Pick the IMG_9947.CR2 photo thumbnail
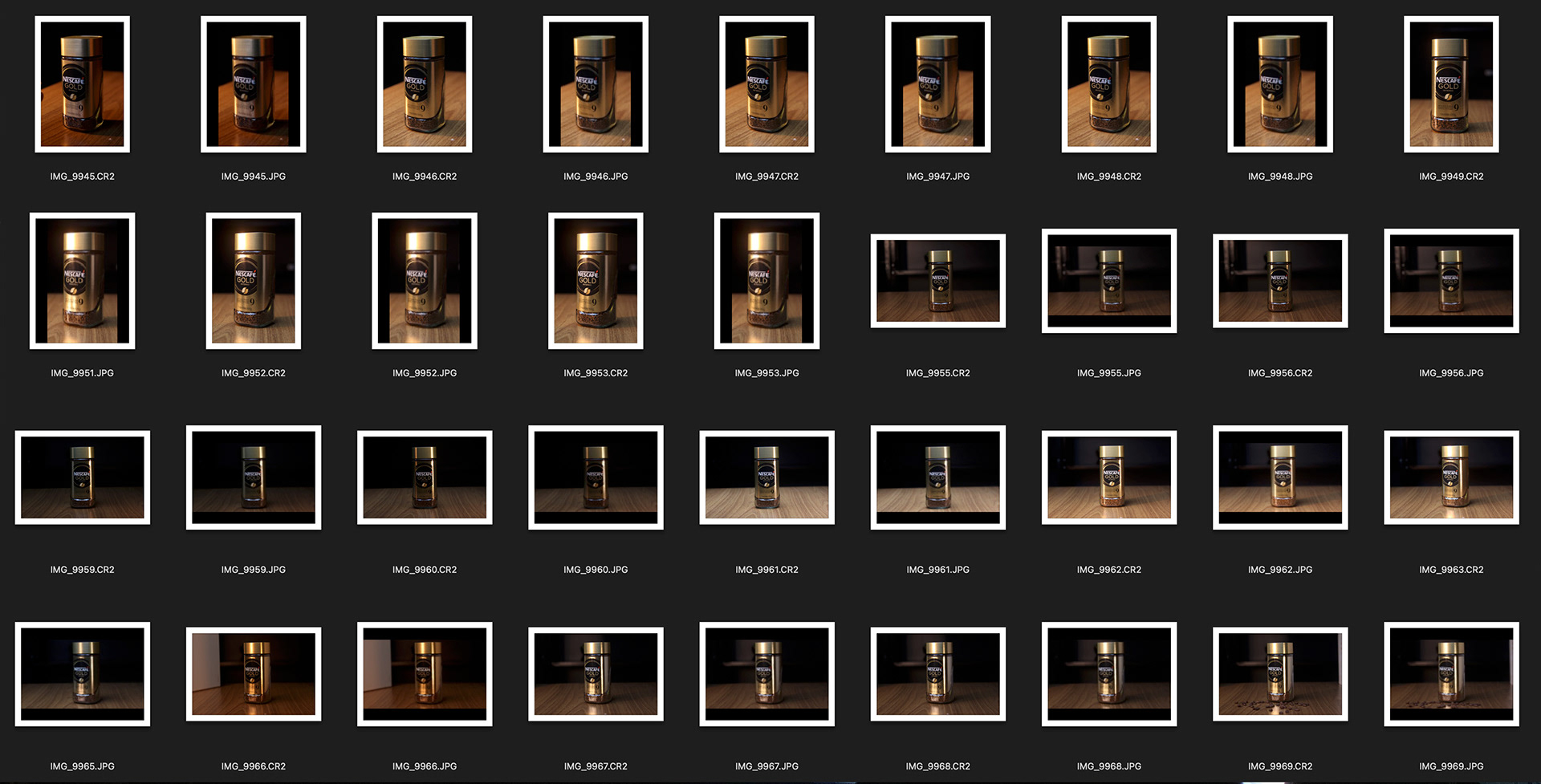The height and width of the screenshot is (784, 1541). (766, 84)
